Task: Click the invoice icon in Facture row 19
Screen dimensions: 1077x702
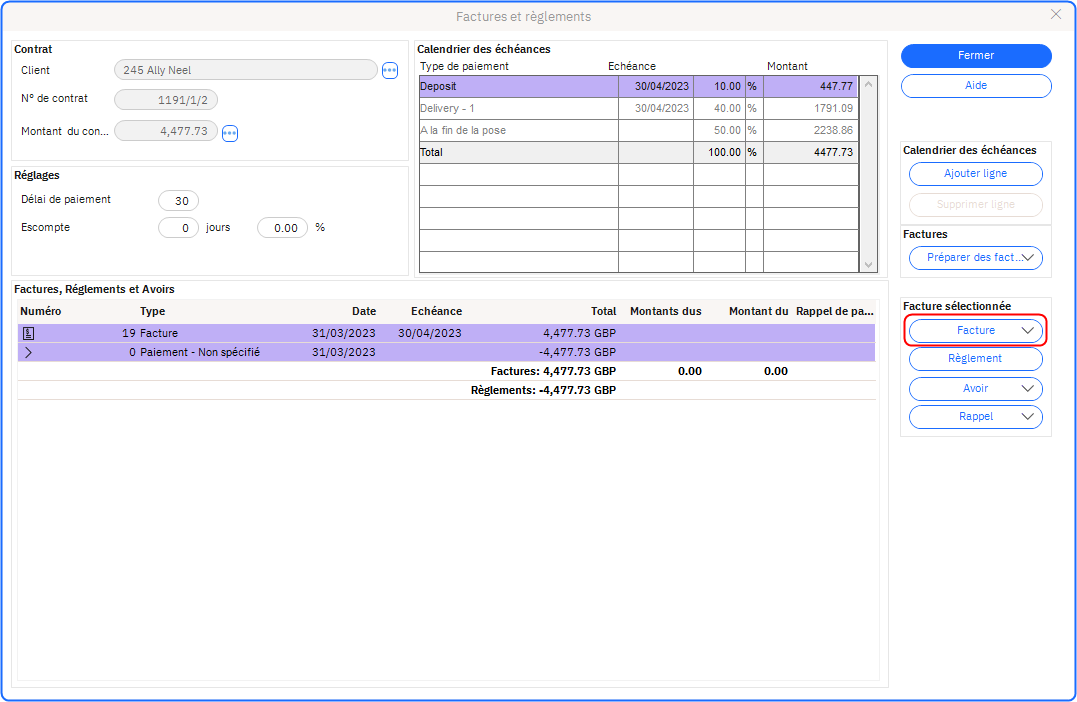Action: click(28, 333)
